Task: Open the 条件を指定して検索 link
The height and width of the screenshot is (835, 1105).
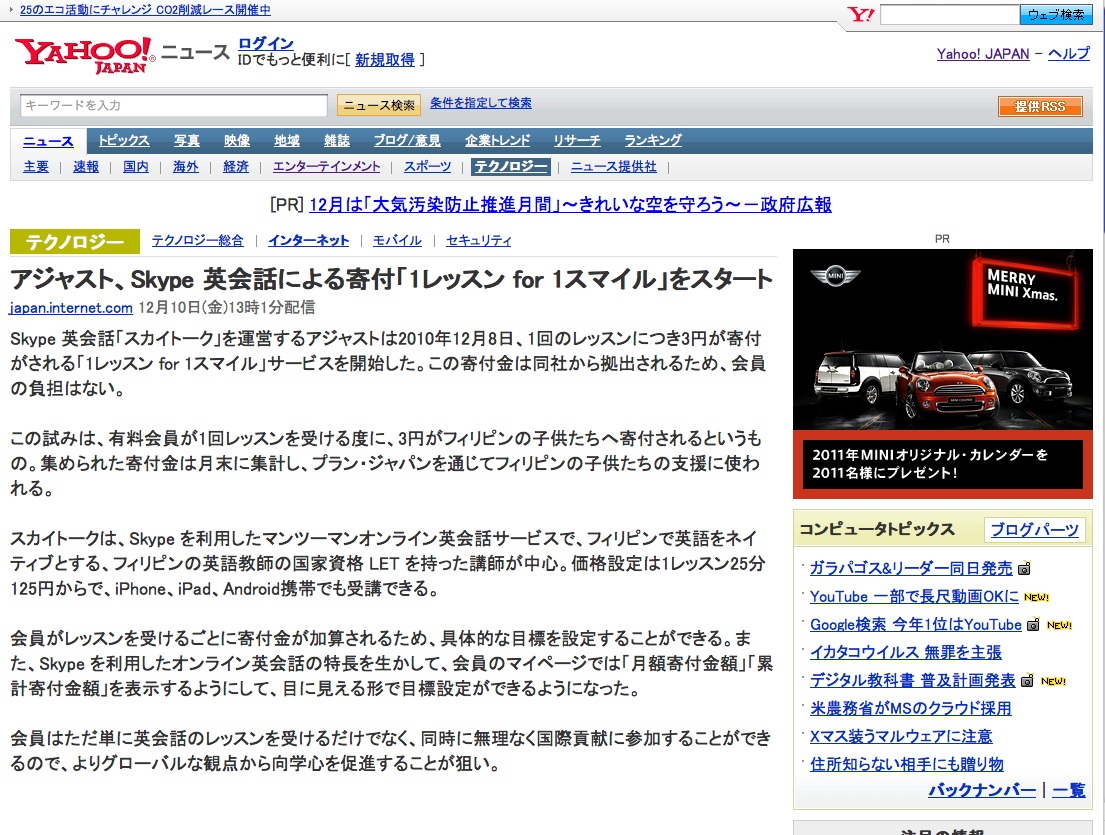Action: 481,103
